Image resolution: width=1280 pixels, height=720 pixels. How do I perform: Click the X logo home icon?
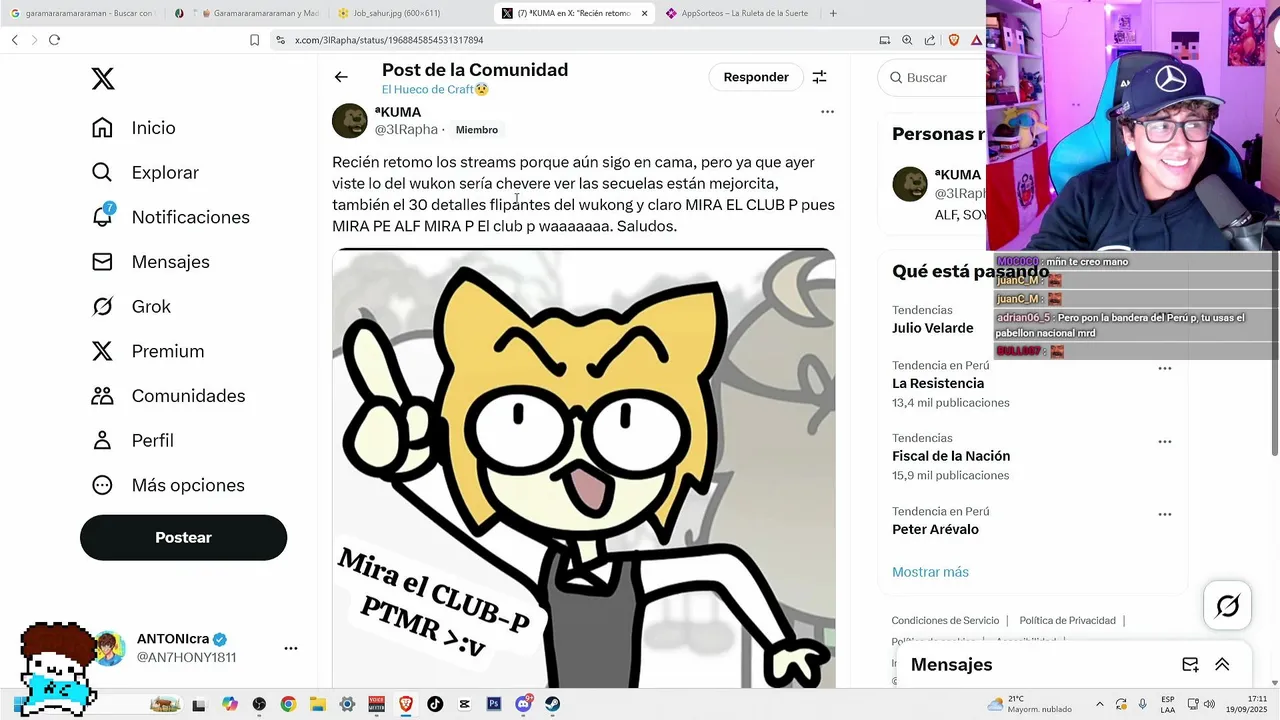pyautogui.click(x=103, y=79)
